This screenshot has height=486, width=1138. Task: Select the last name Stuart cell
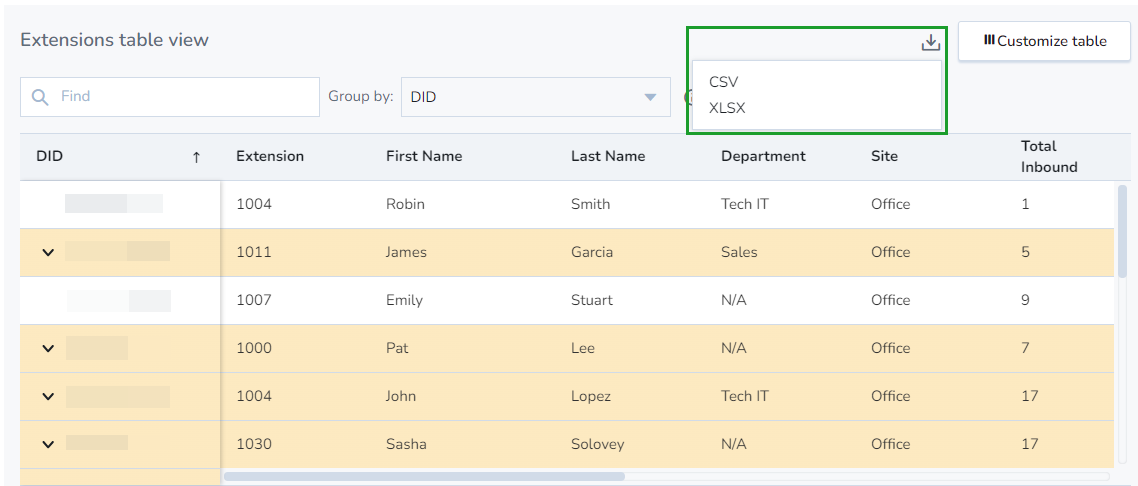tap(591, 300)
